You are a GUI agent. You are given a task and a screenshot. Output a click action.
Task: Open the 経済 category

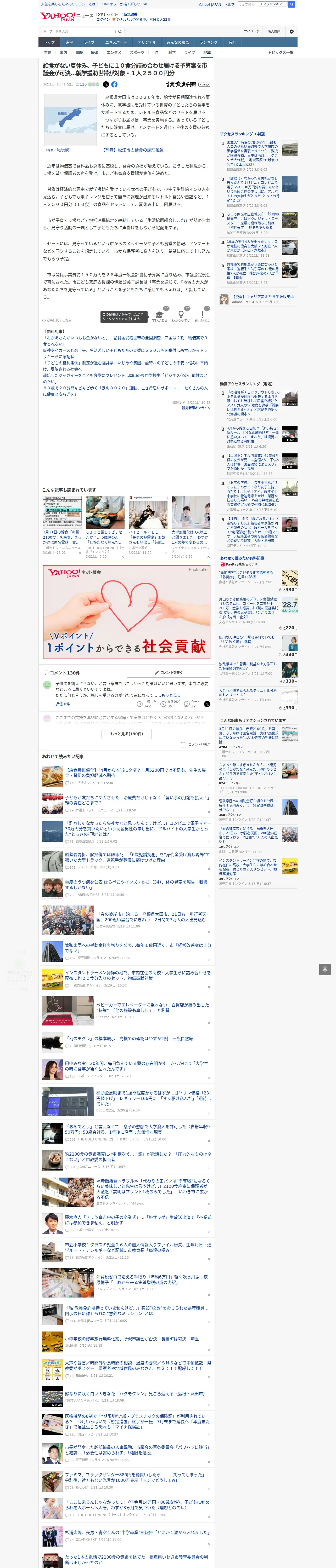94,52
